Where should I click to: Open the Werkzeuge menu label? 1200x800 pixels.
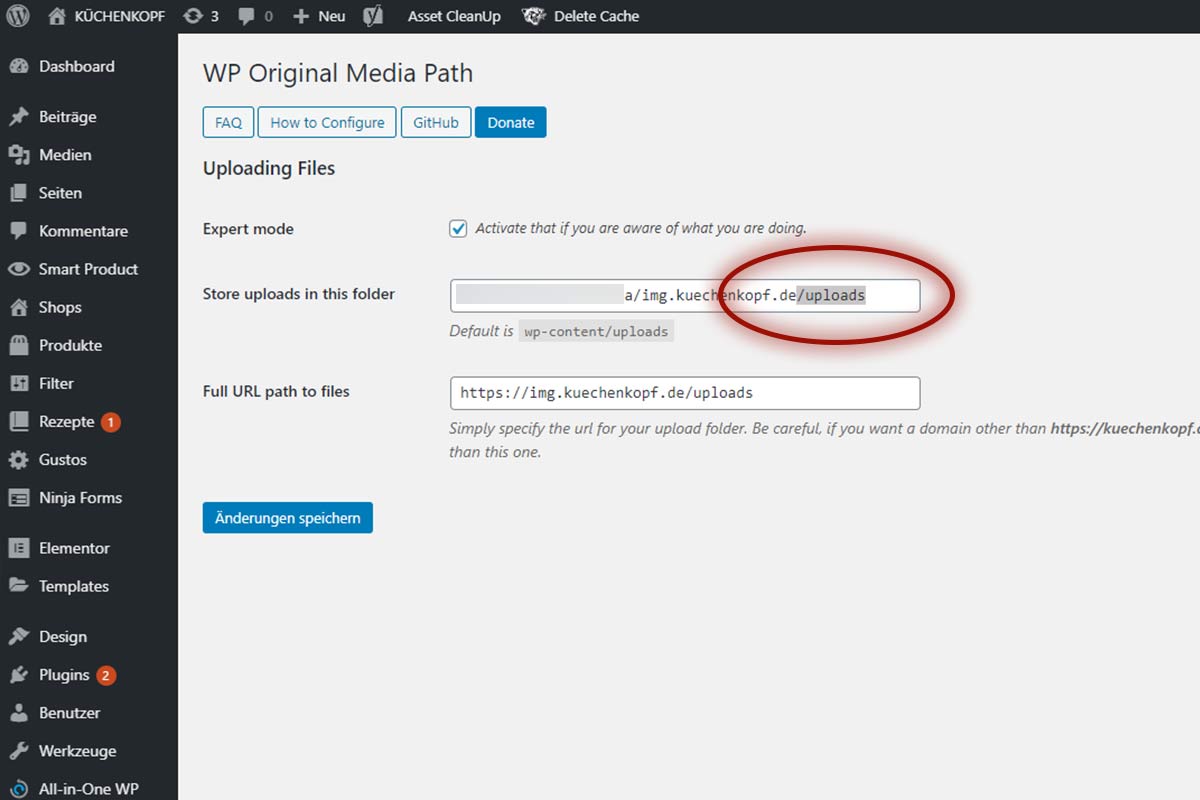[x=77, y=751]
